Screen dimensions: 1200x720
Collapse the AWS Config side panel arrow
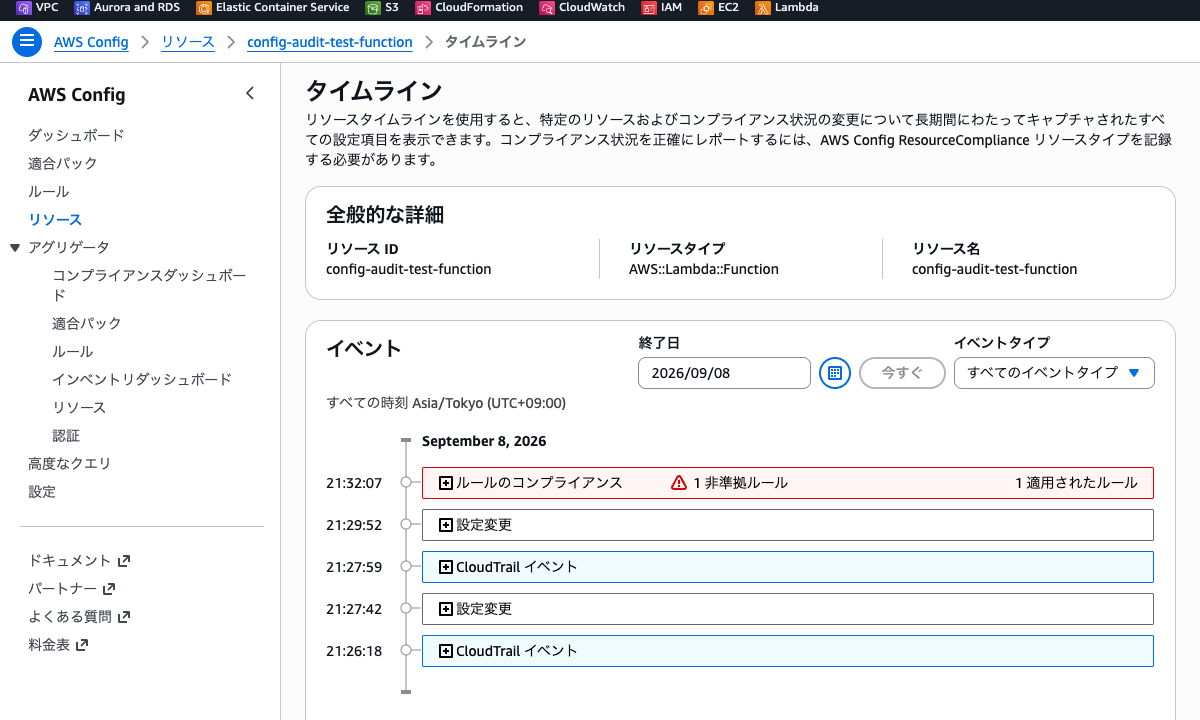point(250,94)
